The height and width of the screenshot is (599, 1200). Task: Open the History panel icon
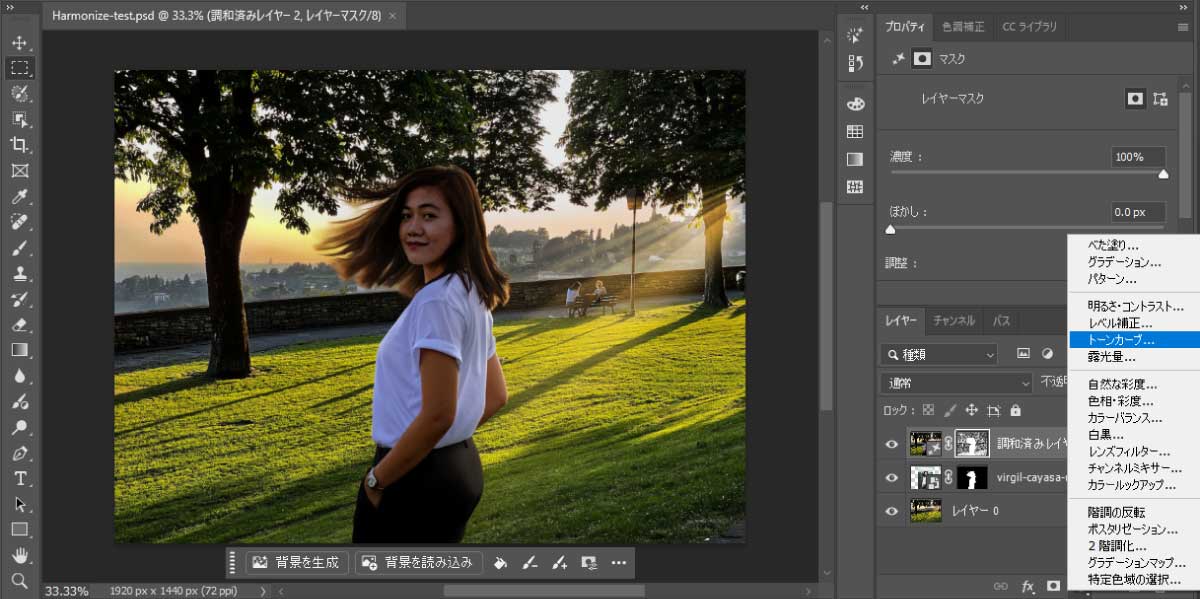855,63
